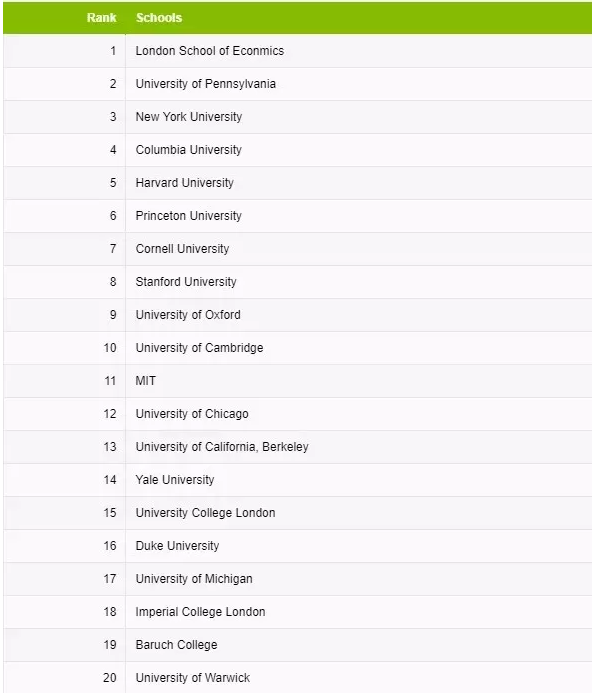
Task: Select Duke University in table
Action: pos(177,546)
